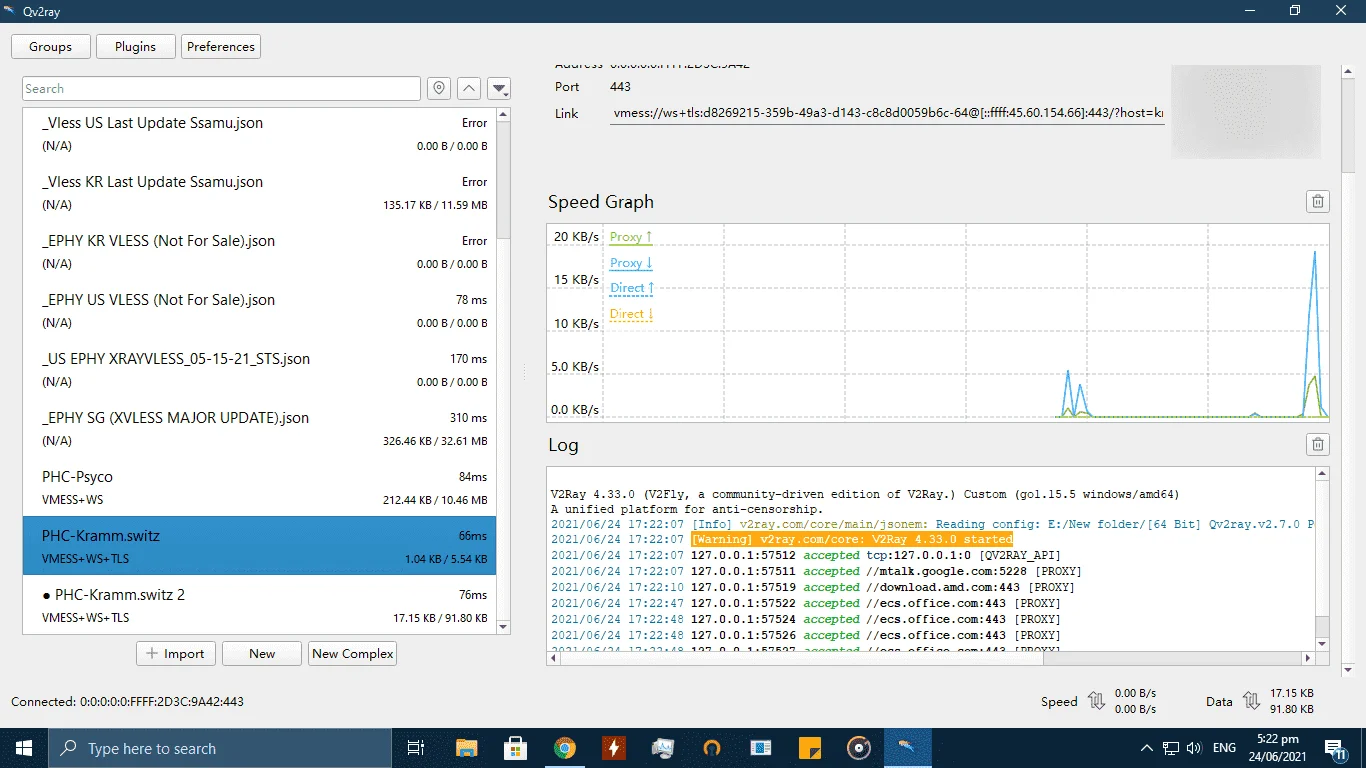
Task: Click the Proxy download legend entry
Action: point(631,263)
